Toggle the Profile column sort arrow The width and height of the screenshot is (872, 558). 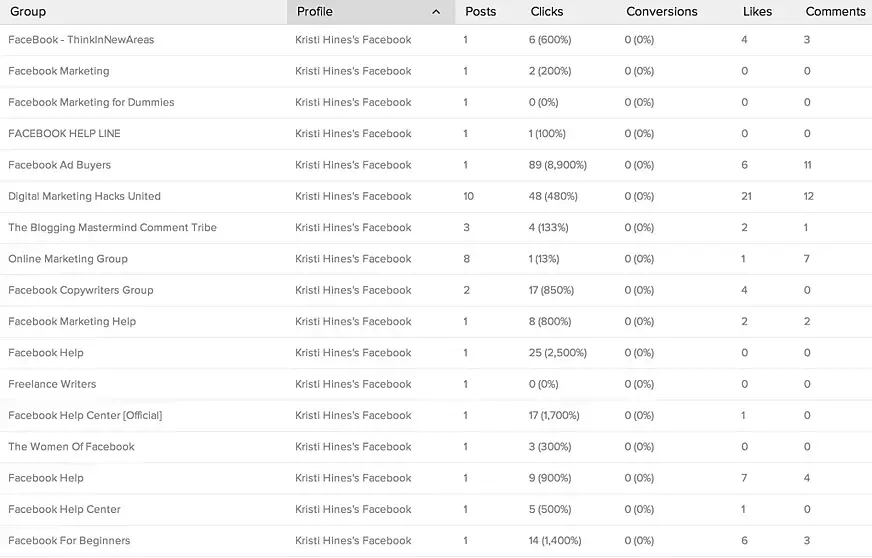pyautogui.click(x=436, y=12)
